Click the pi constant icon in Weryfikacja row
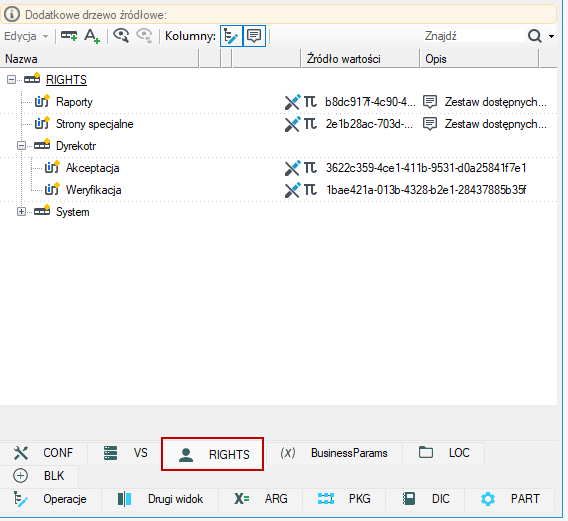568x521 pixels. click(310, 190)
